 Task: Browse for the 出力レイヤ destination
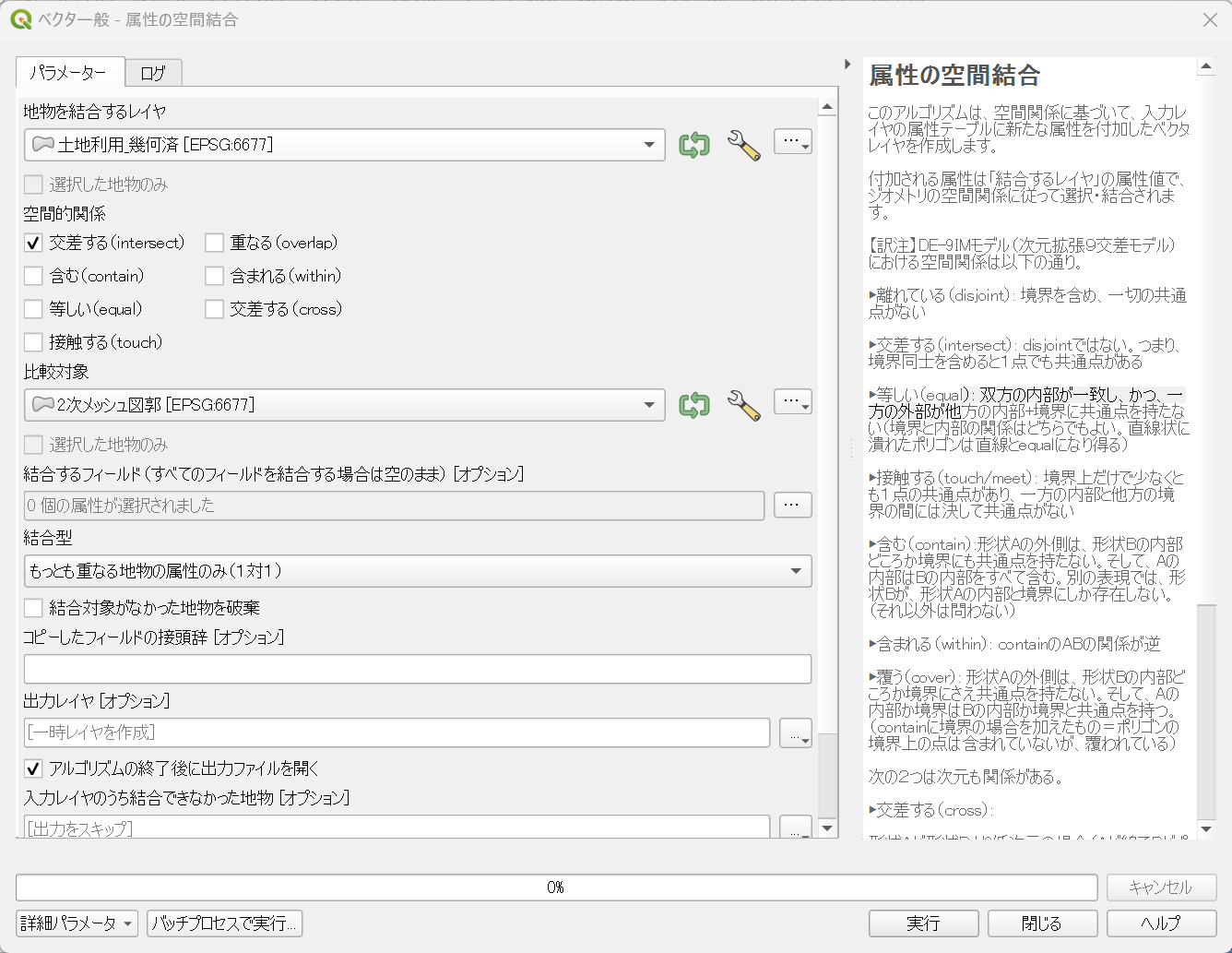click(x=795, y=733)
